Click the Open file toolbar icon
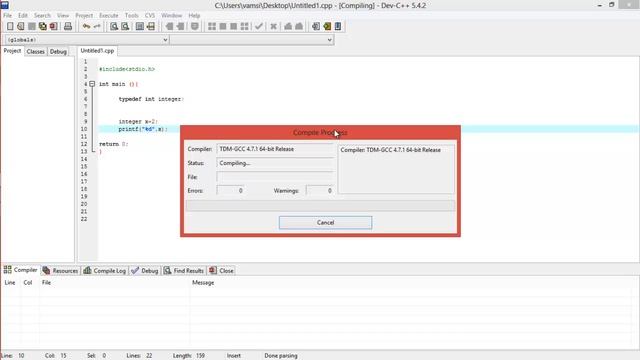 (21, 26)
